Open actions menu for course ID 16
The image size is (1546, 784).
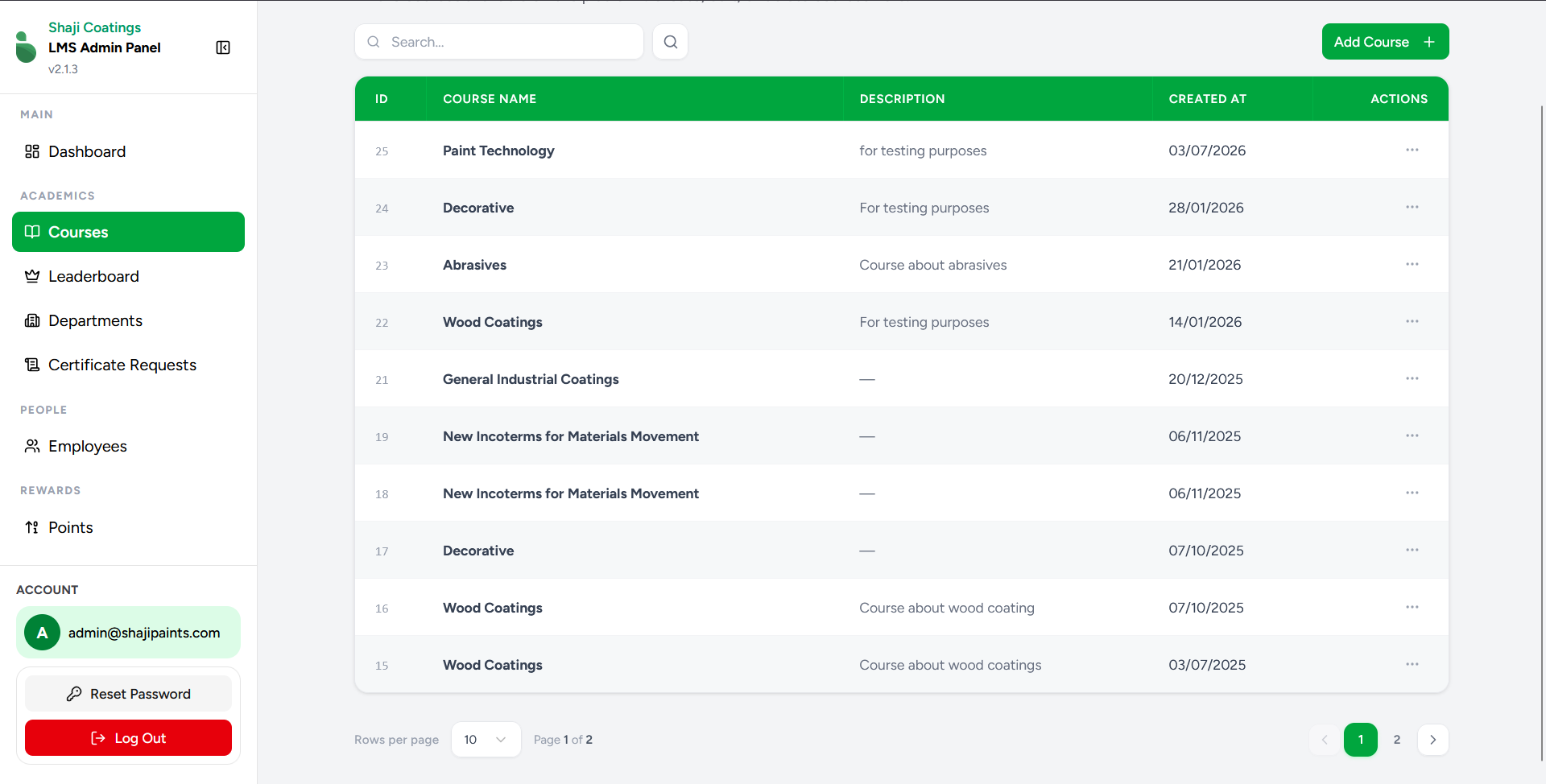(1412, 608)
